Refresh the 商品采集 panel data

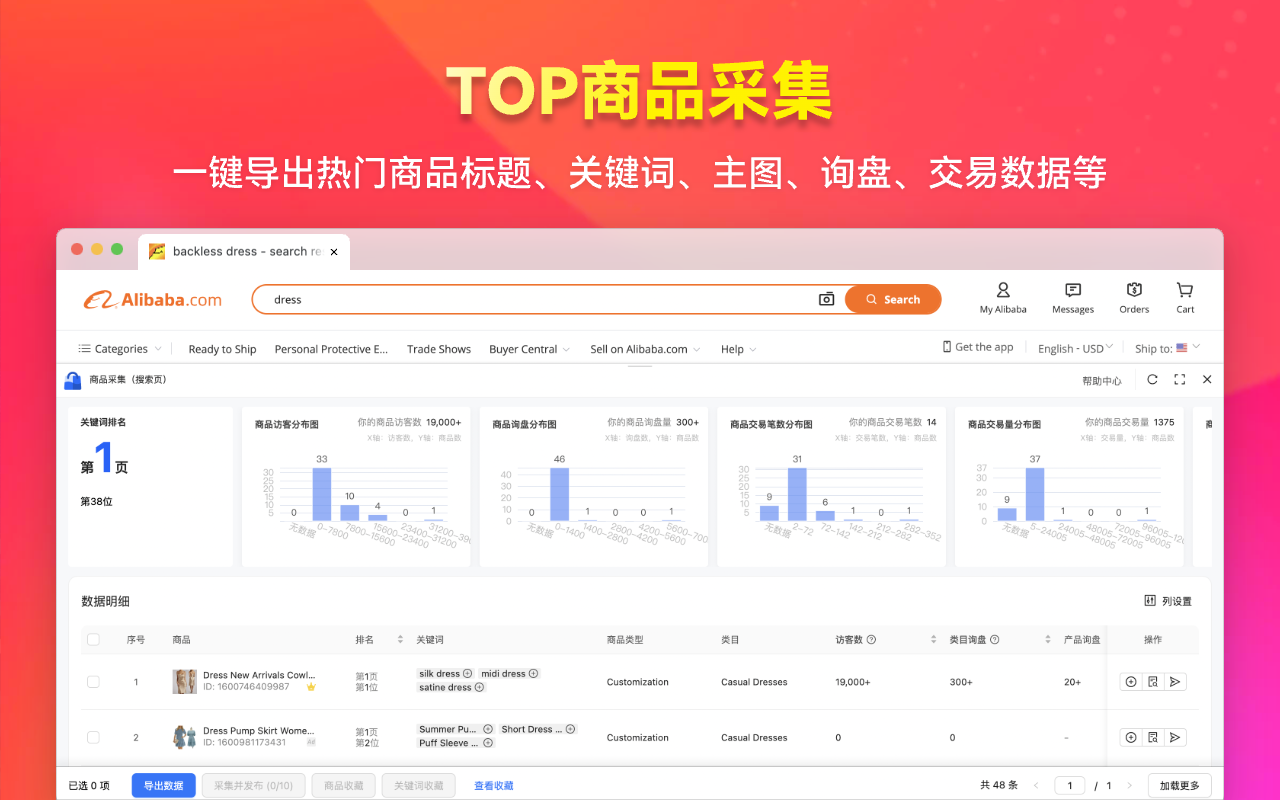coord(1151,380)
